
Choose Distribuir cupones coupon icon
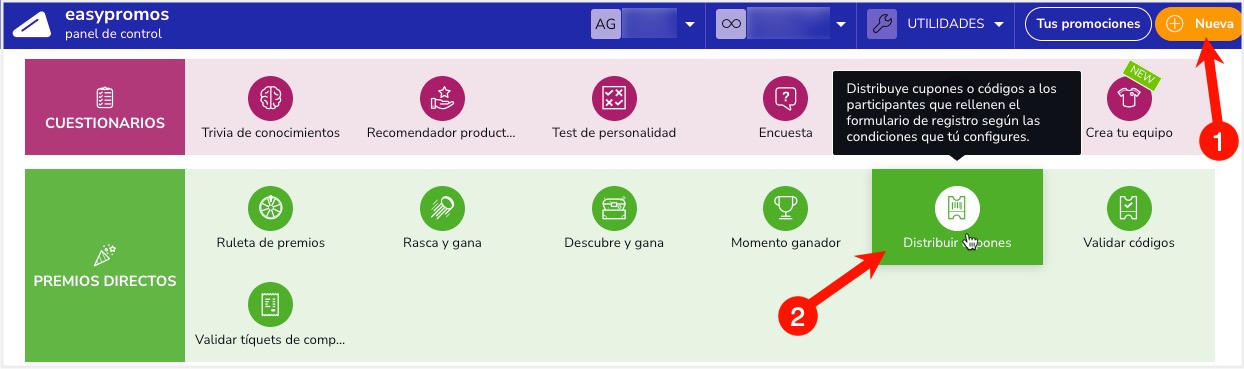pyautogui.click(x=957, y=208)
